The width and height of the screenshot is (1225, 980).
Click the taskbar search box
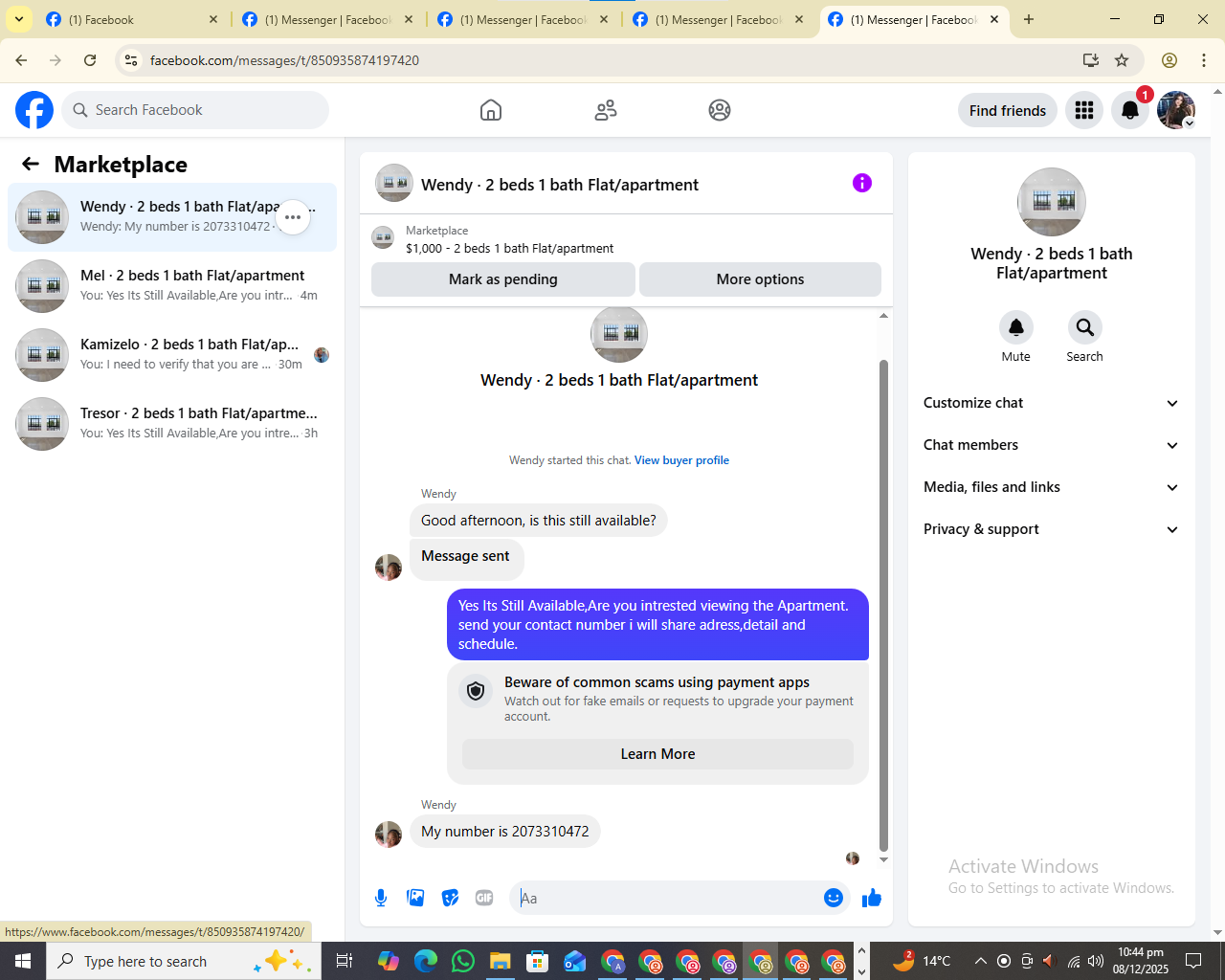pos(183,961)
